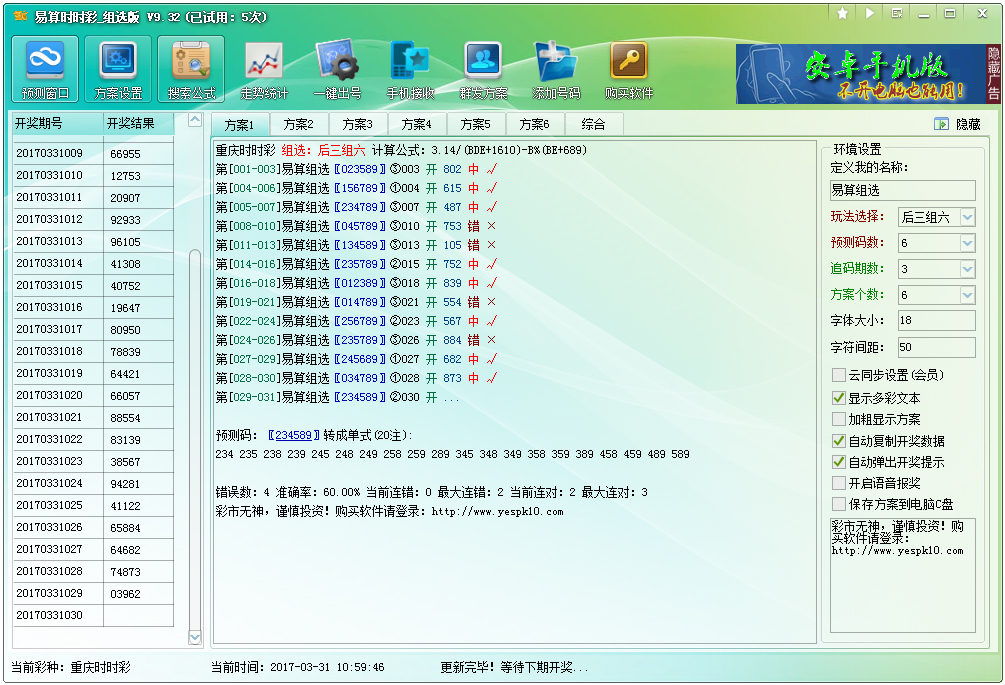The height and width of the screenshot is (685, 1005).
Task: Open the 走势统计 chart icon
Action: point(264,69)
